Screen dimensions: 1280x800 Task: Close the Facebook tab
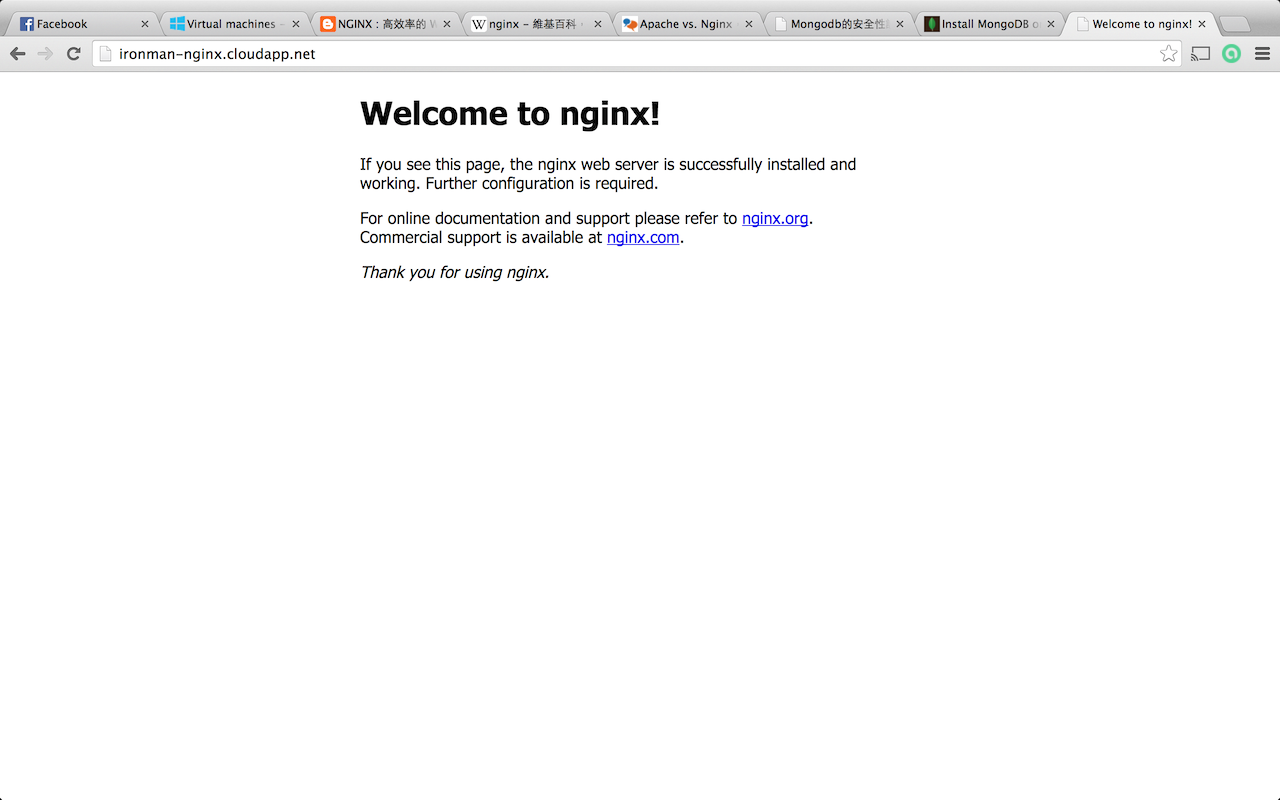pos(144,24)
